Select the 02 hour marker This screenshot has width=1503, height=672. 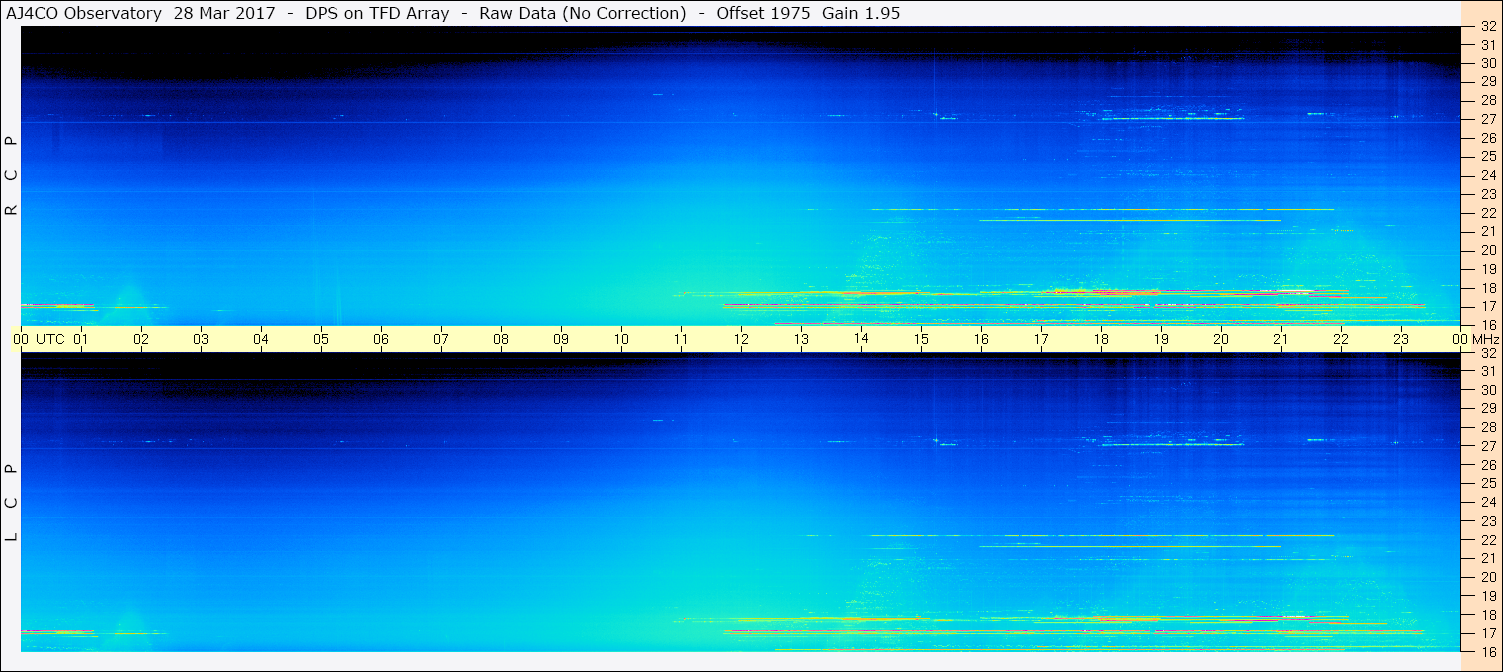click(x=141, y=339)
